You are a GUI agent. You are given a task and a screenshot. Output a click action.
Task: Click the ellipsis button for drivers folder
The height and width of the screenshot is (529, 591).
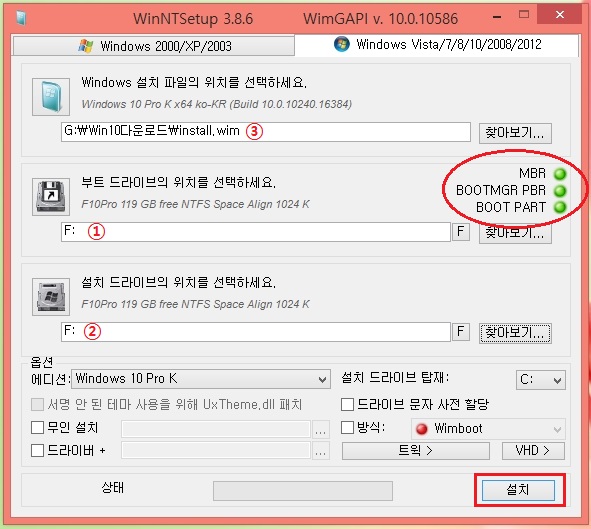point(321,451)
